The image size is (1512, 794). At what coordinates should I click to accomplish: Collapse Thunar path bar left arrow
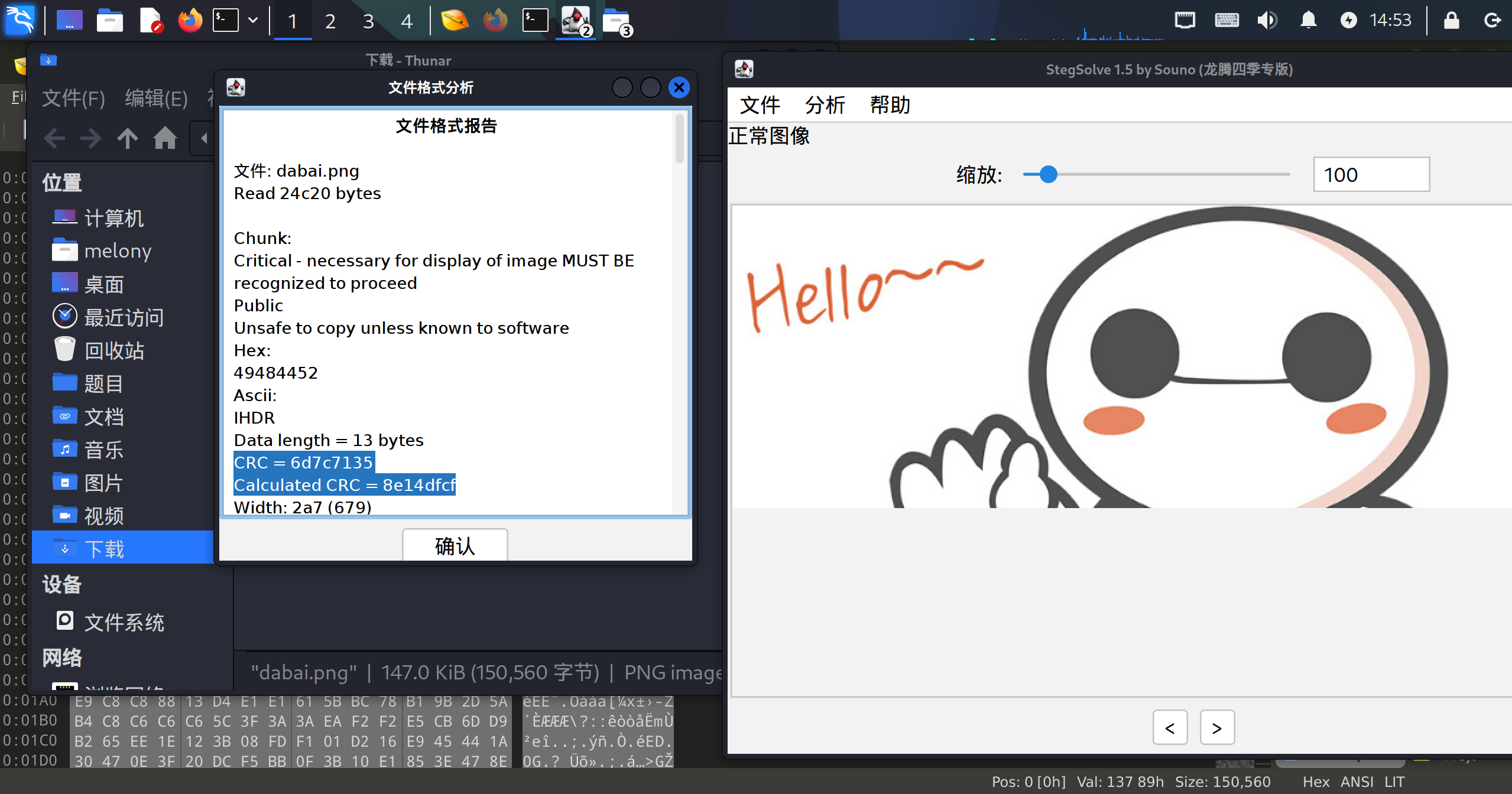204,139
